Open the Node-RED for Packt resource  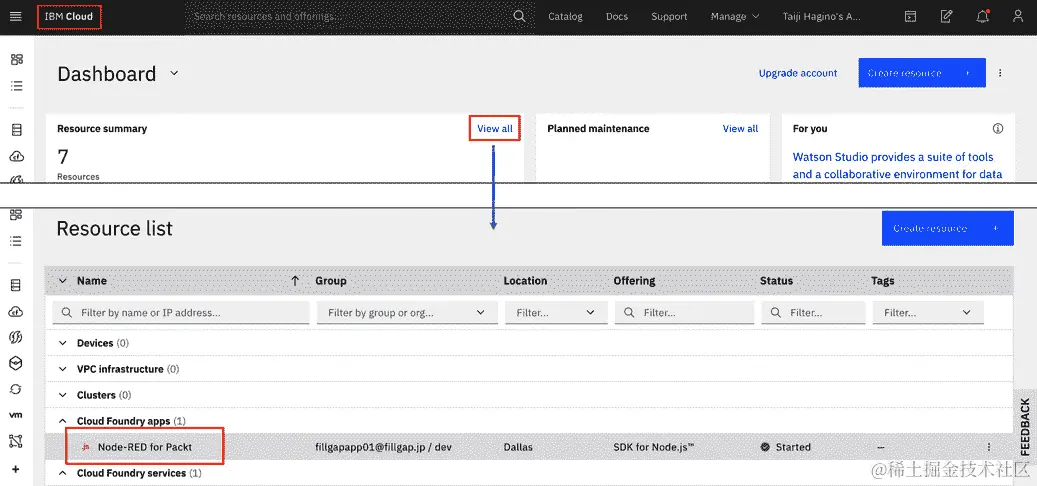(145, 447)
